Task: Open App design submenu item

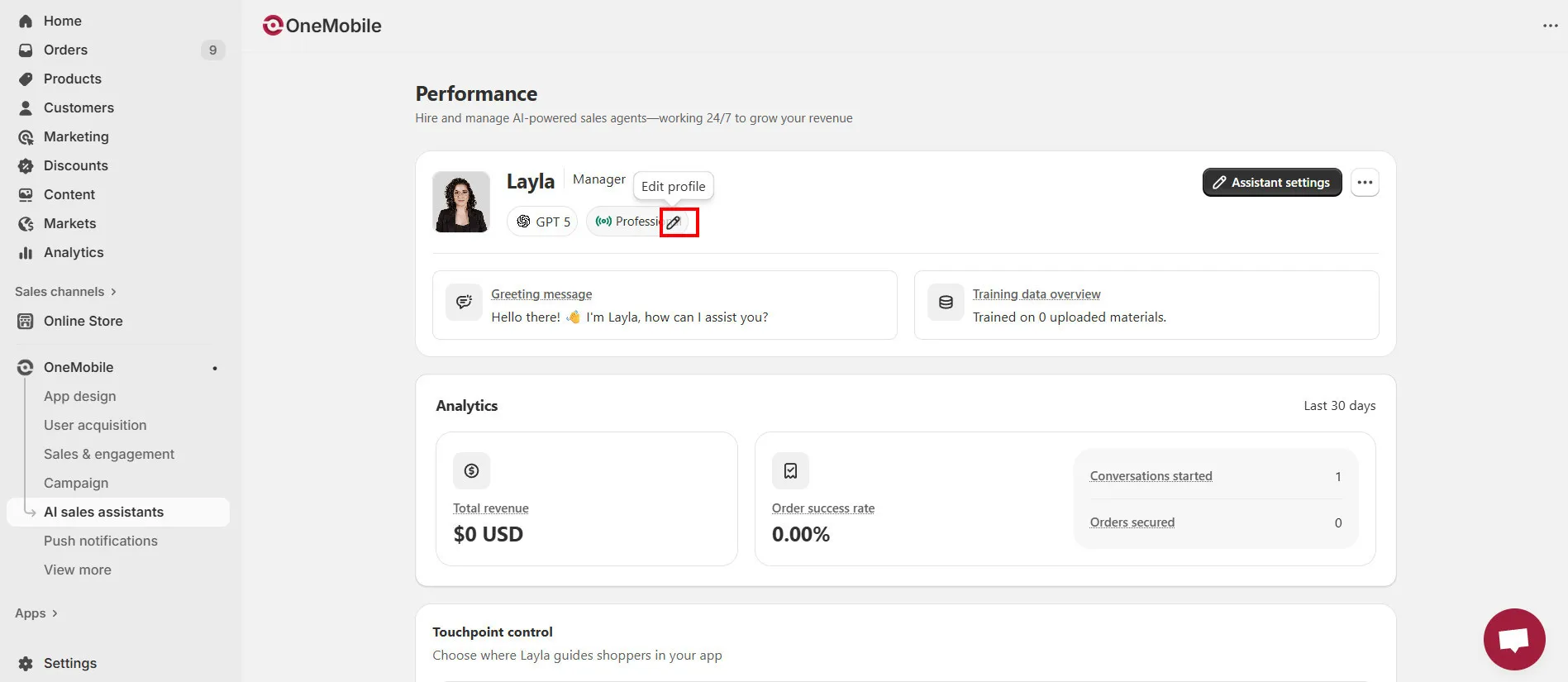Action: 80,396
